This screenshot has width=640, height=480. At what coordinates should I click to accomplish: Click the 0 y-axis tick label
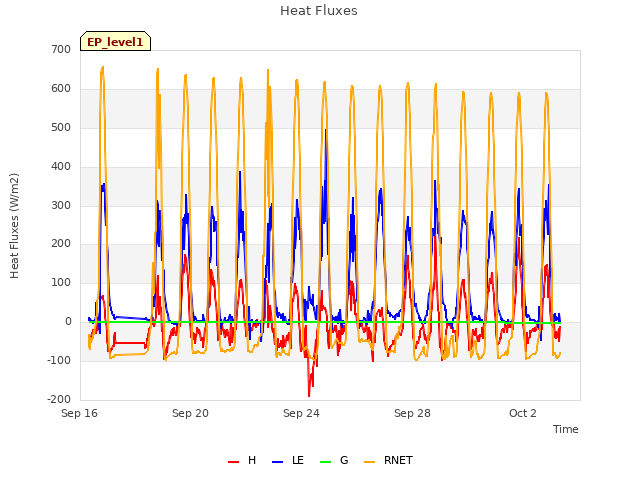69,322
